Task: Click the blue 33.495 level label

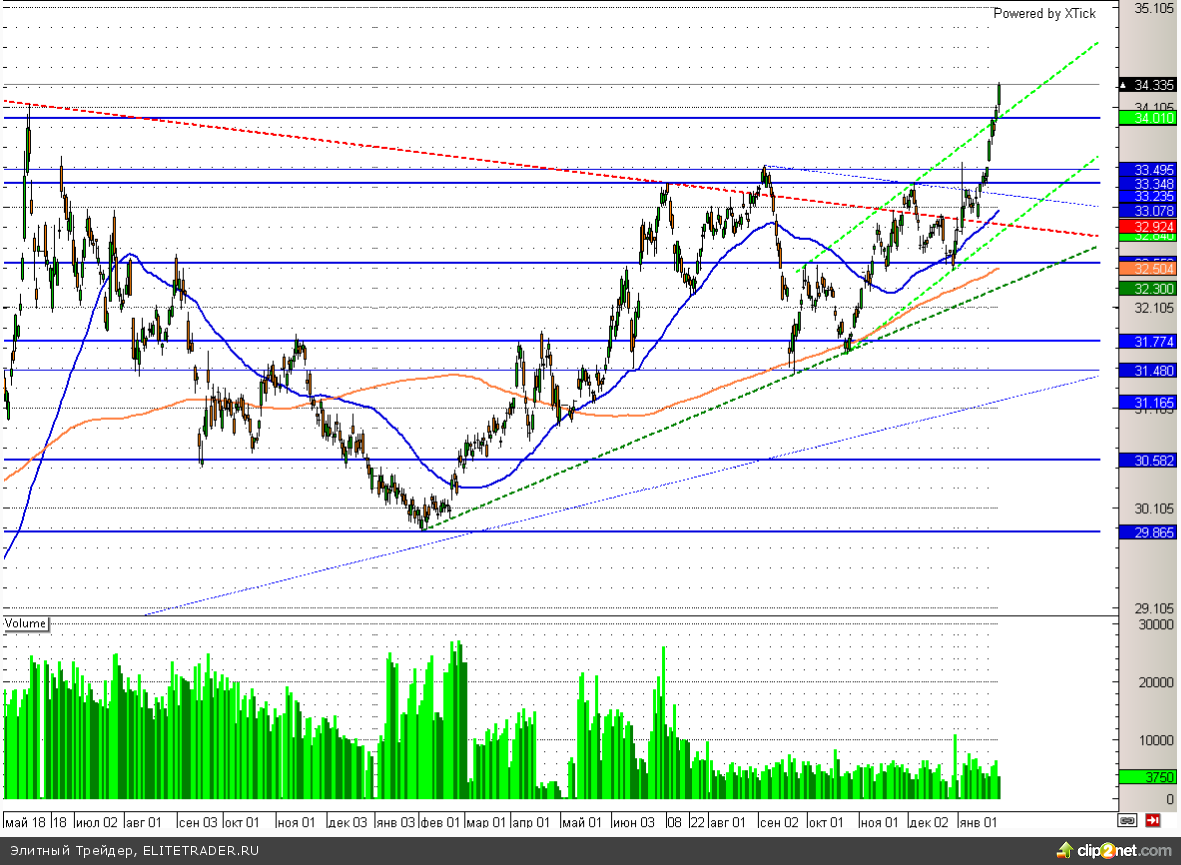Action: coord(1147,169)
